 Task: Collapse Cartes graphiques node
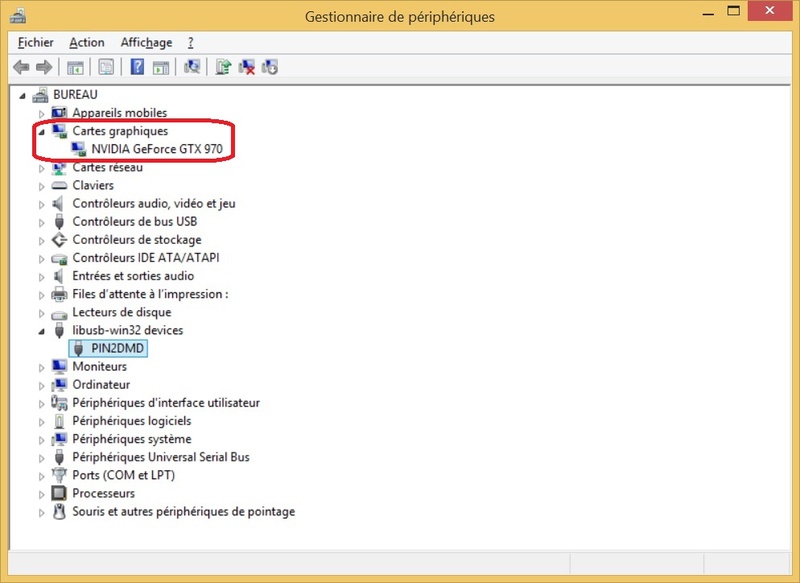[x=41, y=132]
